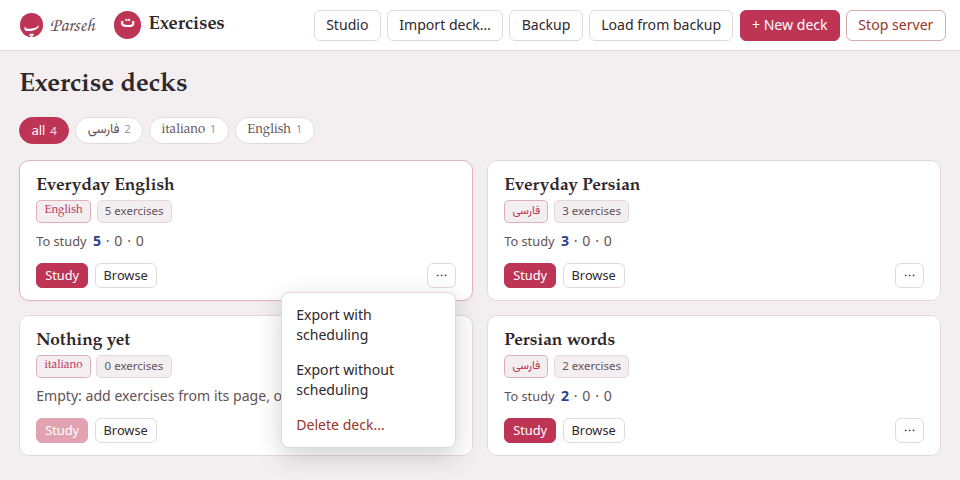Browse the Nothing yet deck

(x=126, y=430)
